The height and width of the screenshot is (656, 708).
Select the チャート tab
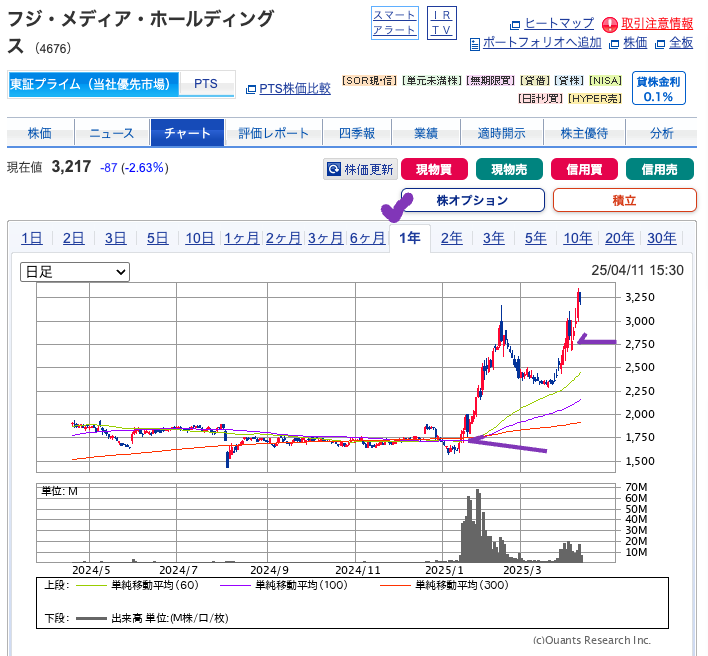coord(187,133)
